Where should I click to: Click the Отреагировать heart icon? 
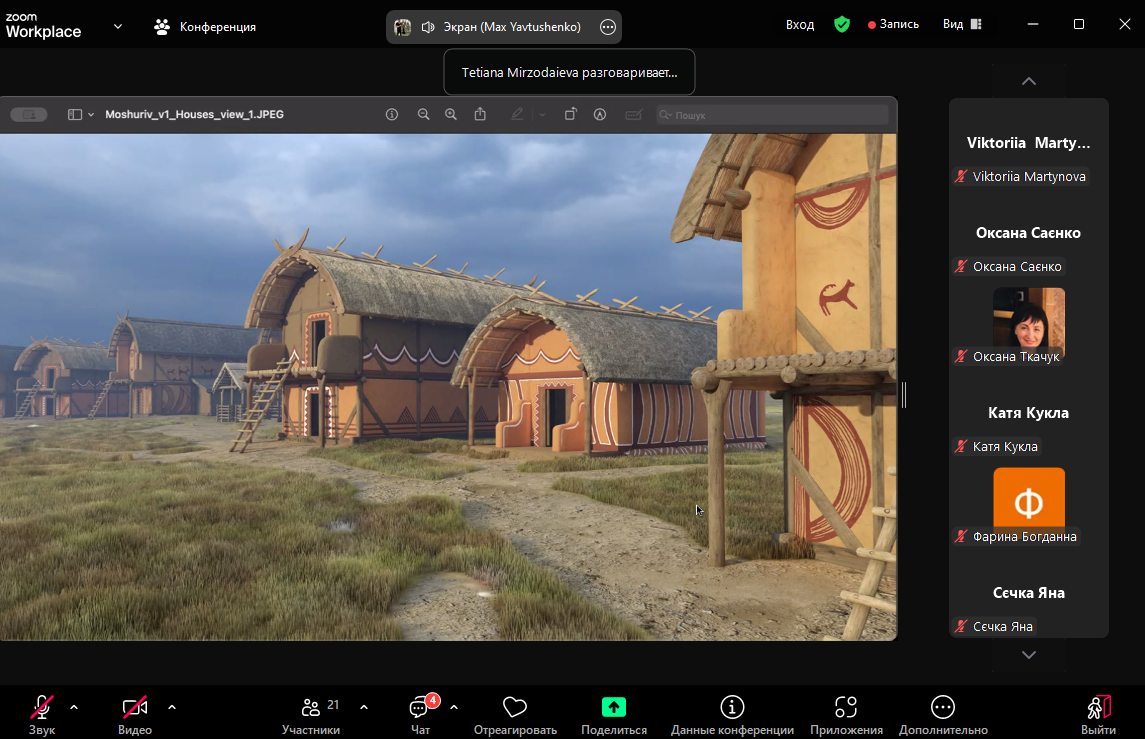coord(515,713)
